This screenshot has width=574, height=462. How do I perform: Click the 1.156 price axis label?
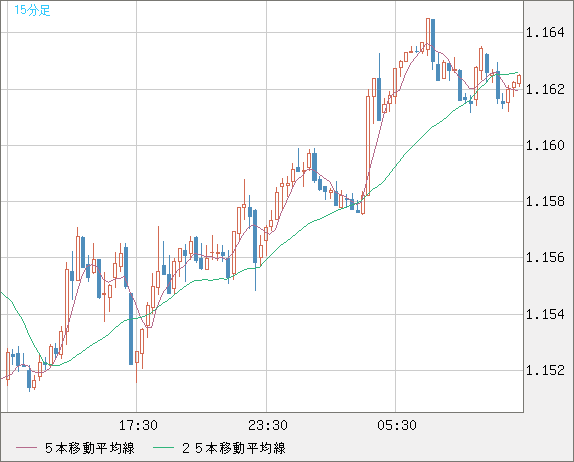point(545,257)
